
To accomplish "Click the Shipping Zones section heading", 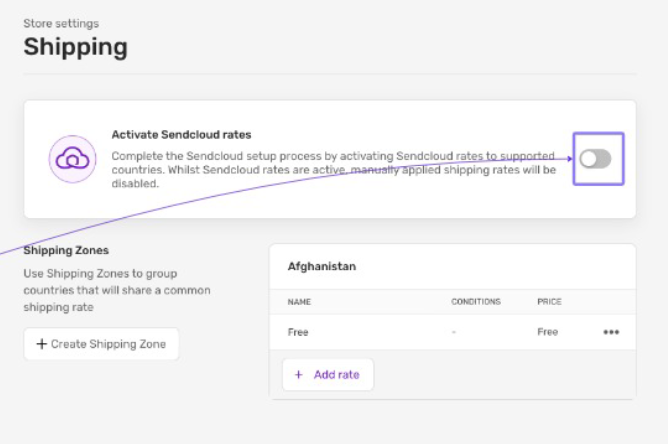I will point(66,250).
